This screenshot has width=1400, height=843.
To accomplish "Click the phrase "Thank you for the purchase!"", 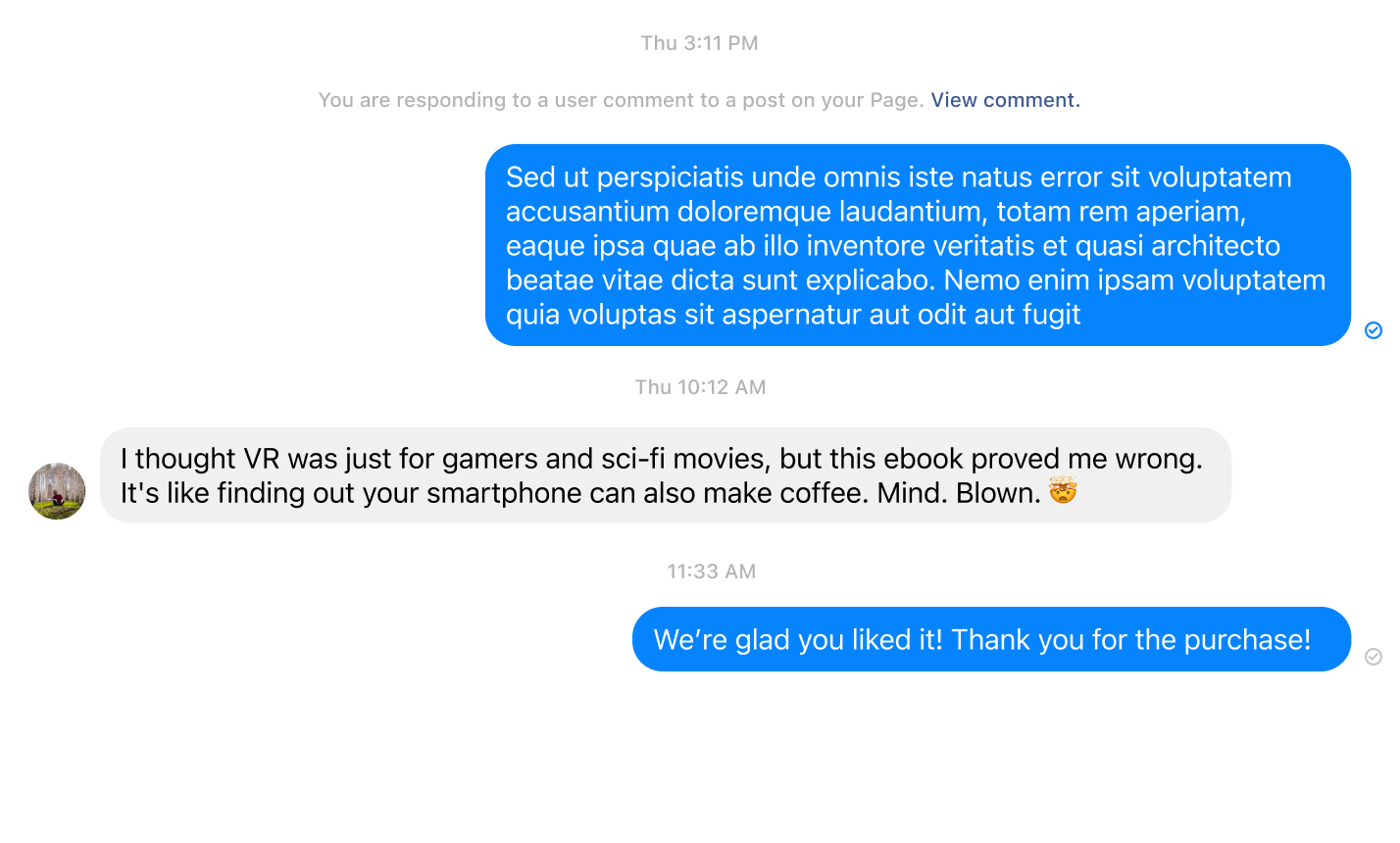I will click(x=1130, y=640).
